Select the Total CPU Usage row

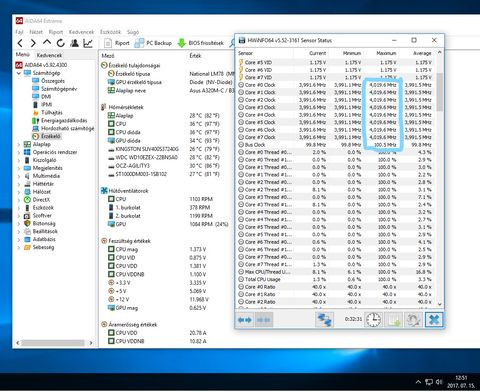coord(335,279)
